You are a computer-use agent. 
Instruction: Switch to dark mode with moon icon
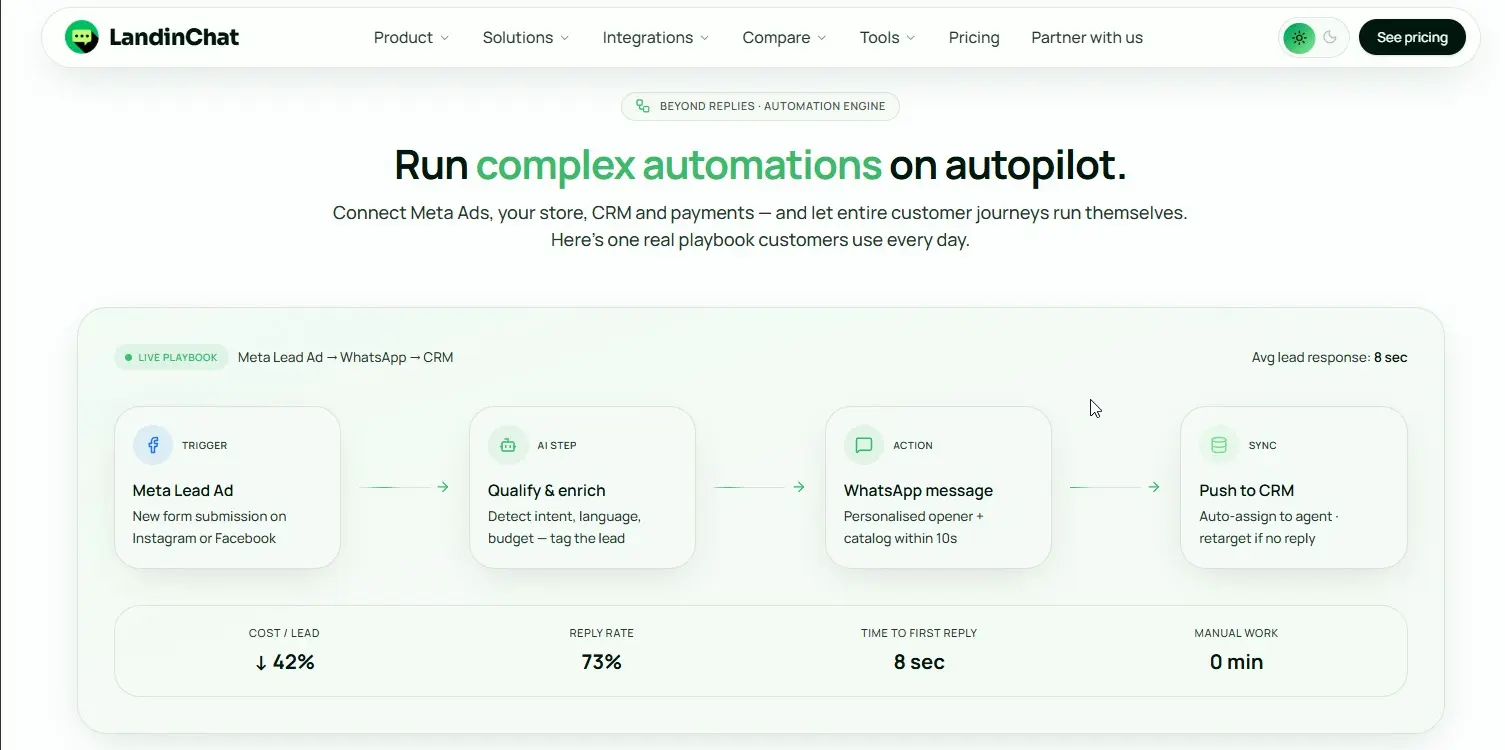click(x=1330, y=38)
